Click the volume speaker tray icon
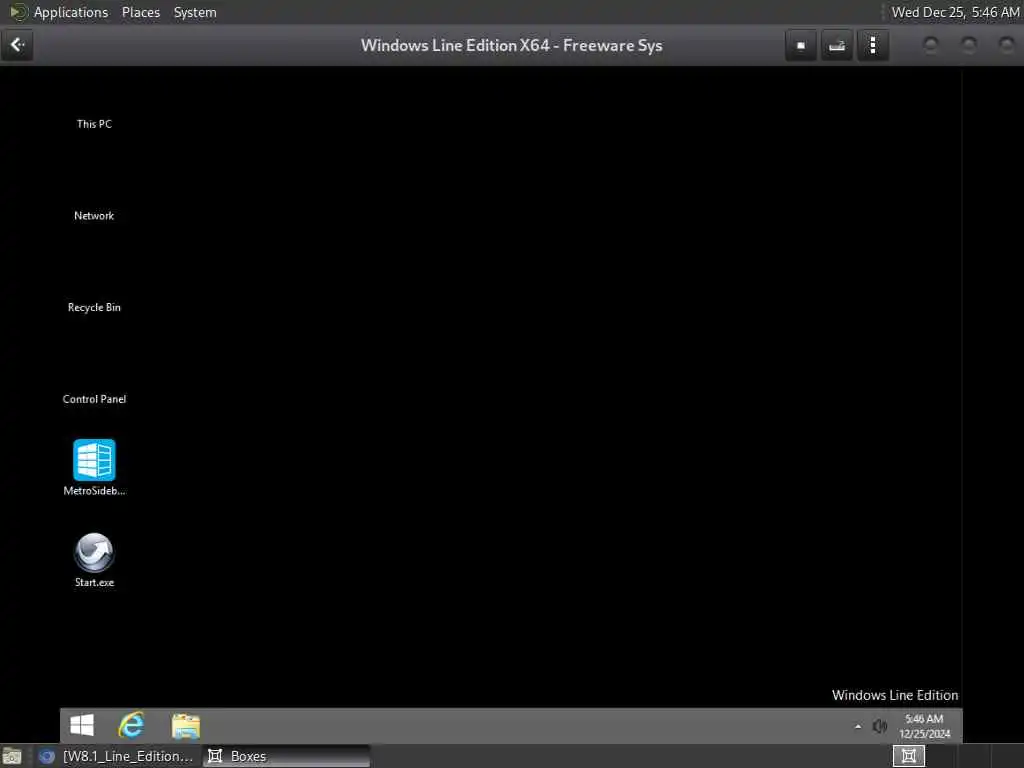This screenshot has width=1024, height=768. (x=880, y=726)
